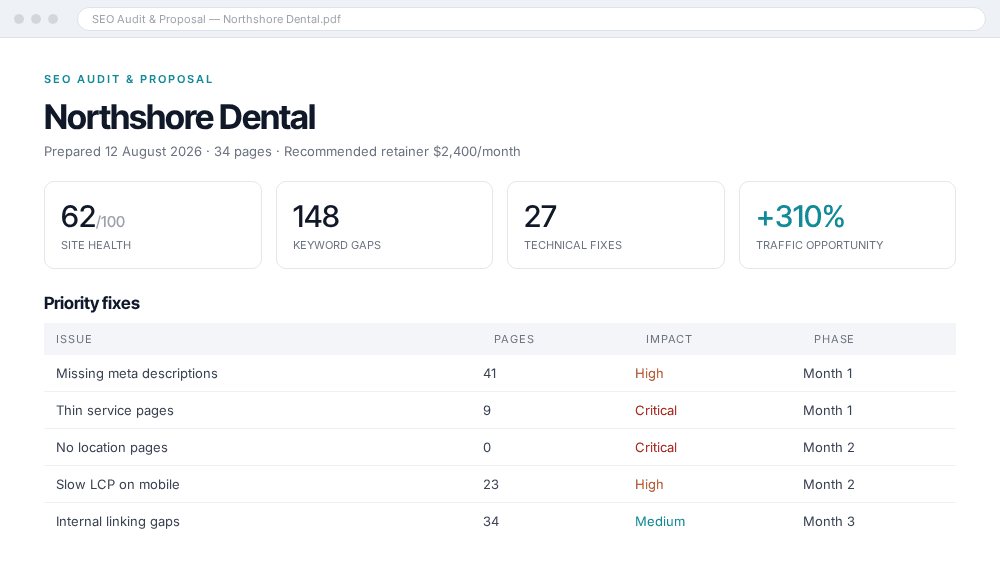Click the middle gray window control dot
This screenshot has height=562, width=1000.
click(x=36, y=19)
